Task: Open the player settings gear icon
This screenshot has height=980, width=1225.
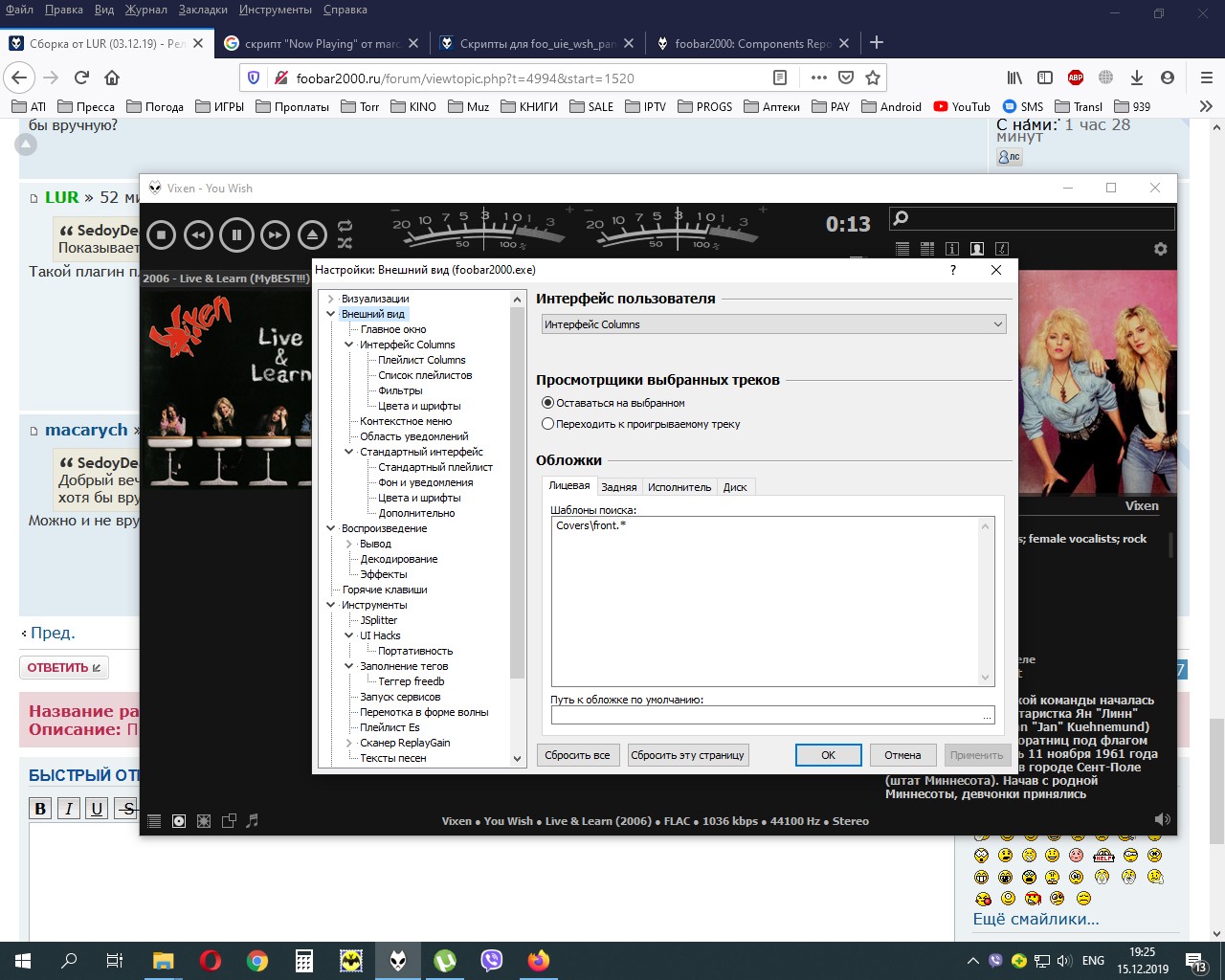Action: pyautogui.click(x=1161, y=249)
